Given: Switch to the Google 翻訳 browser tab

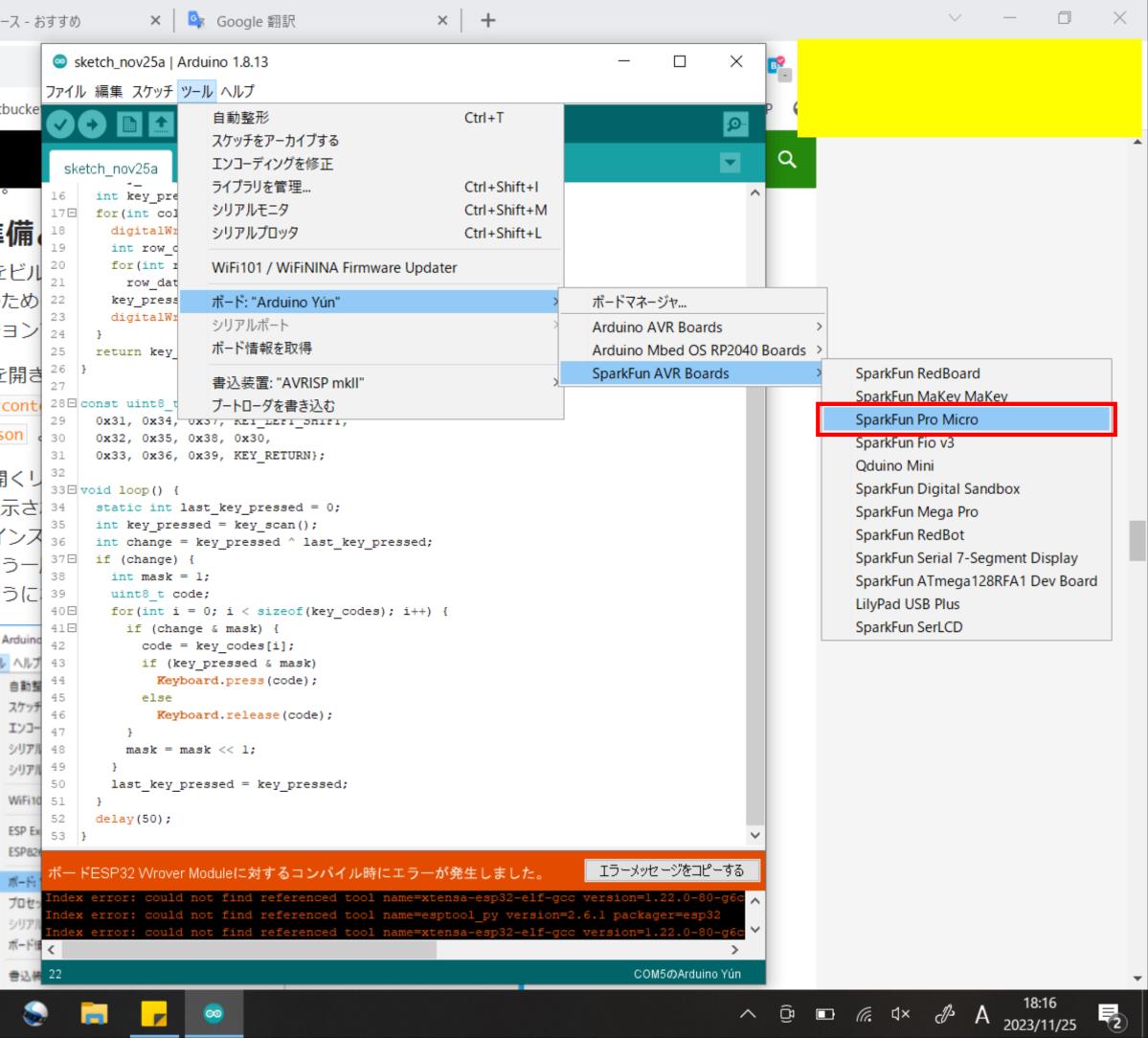Looking at the screenshot, I should tap(318, 20).
